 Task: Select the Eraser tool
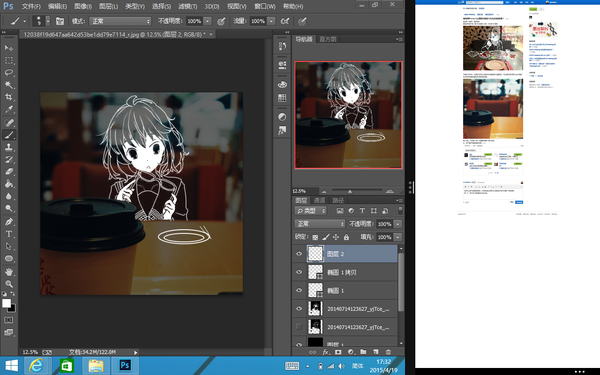click(x=8, y=171)
